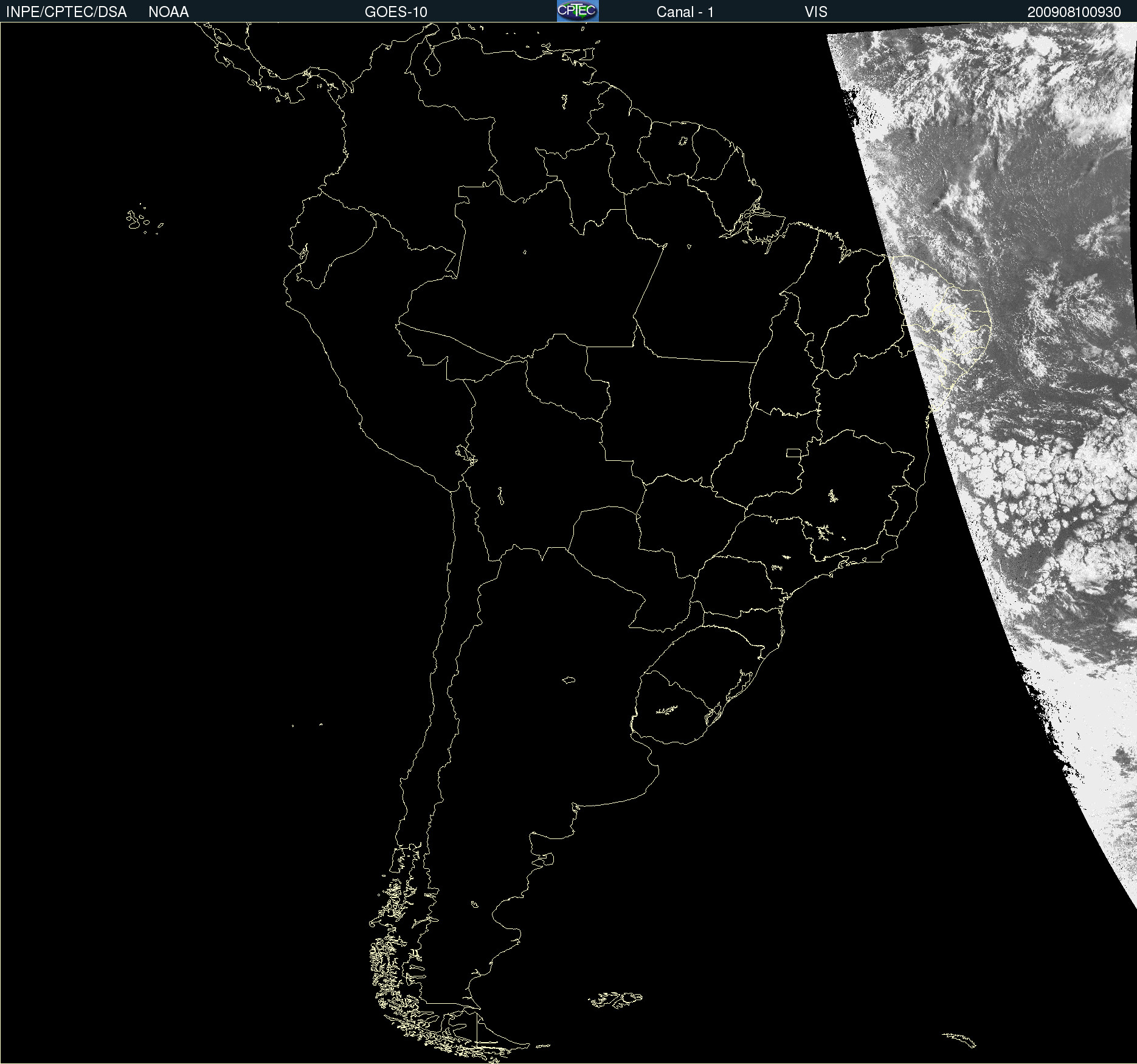Click the 200908100930 timestamp

[1074, 12]
